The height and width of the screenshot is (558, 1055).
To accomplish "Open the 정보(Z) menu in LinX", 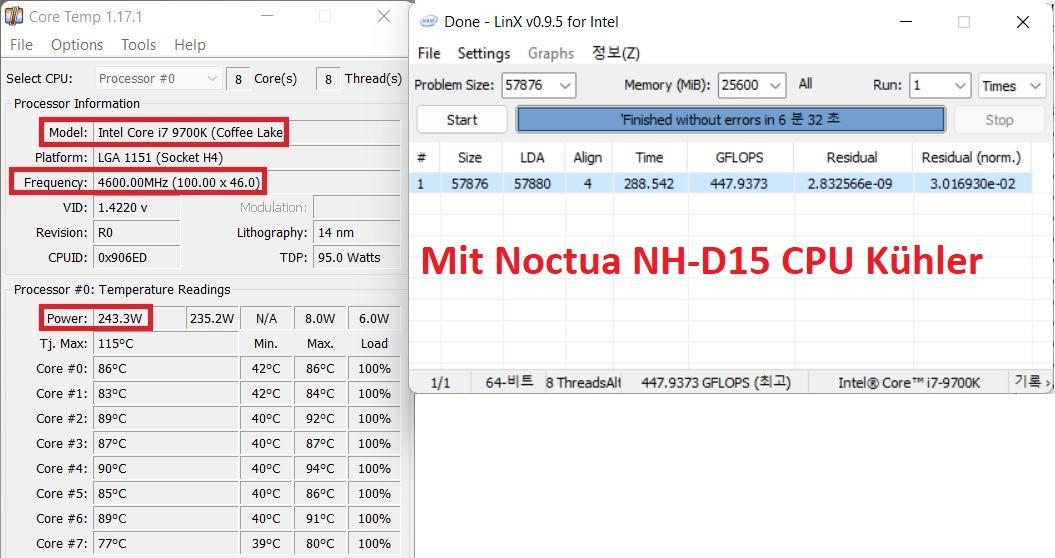I will 616,53.
